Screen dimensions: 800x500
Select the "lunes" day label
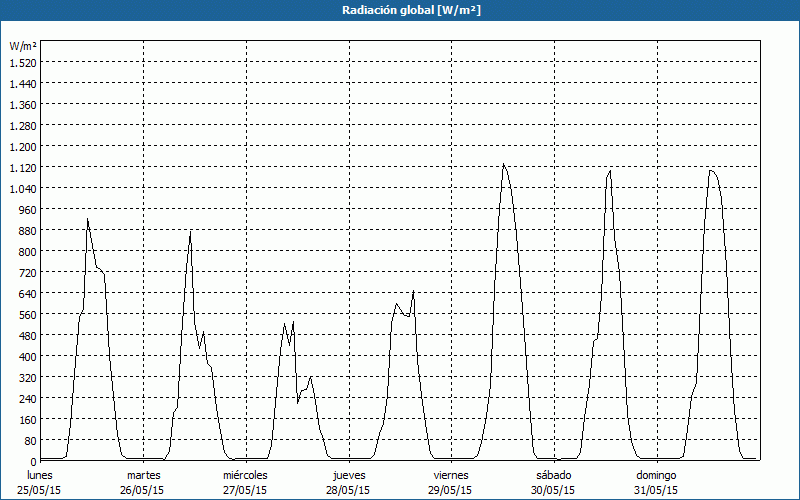(40, 475)
